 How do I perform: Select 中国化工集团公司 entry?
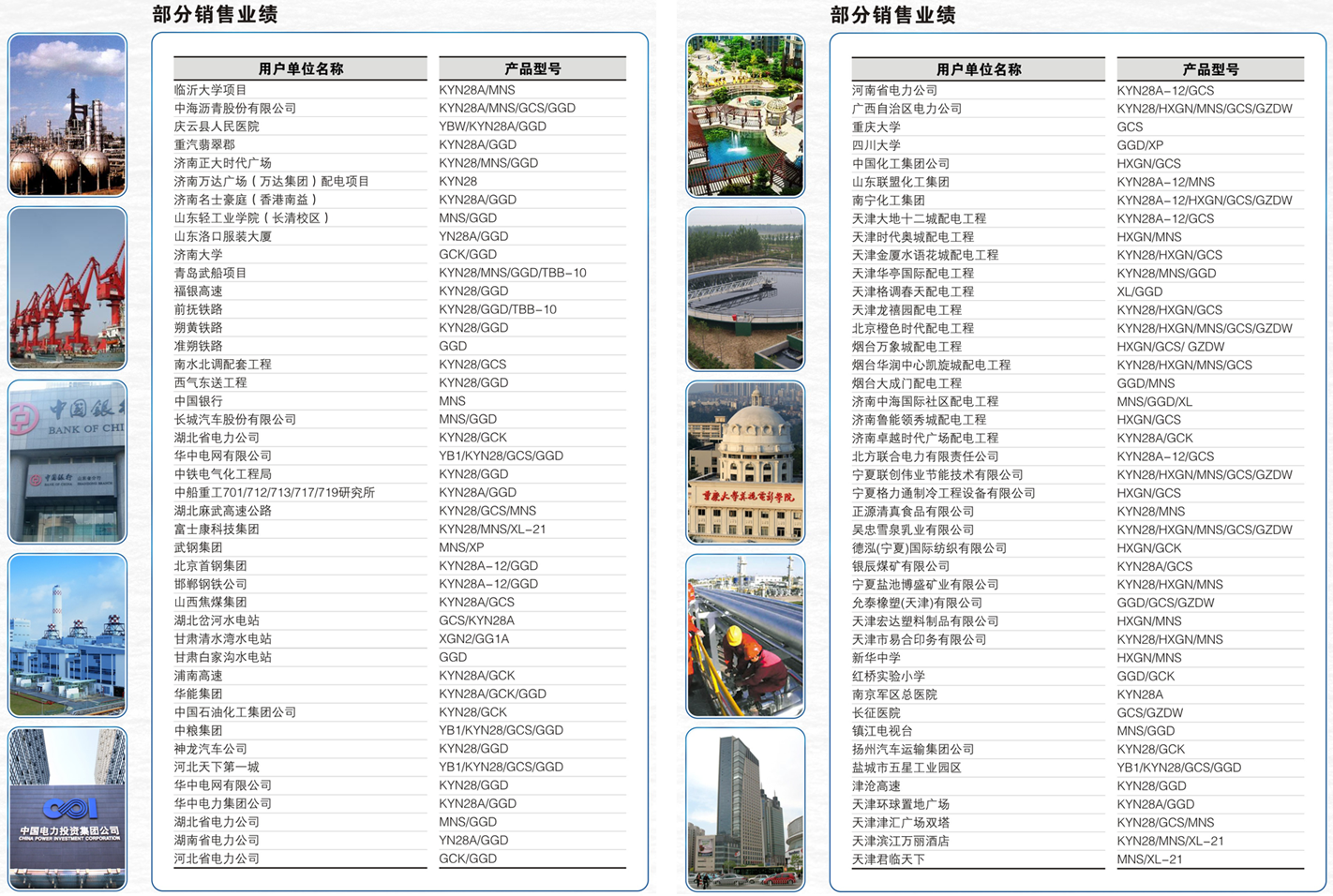point(901,164)
